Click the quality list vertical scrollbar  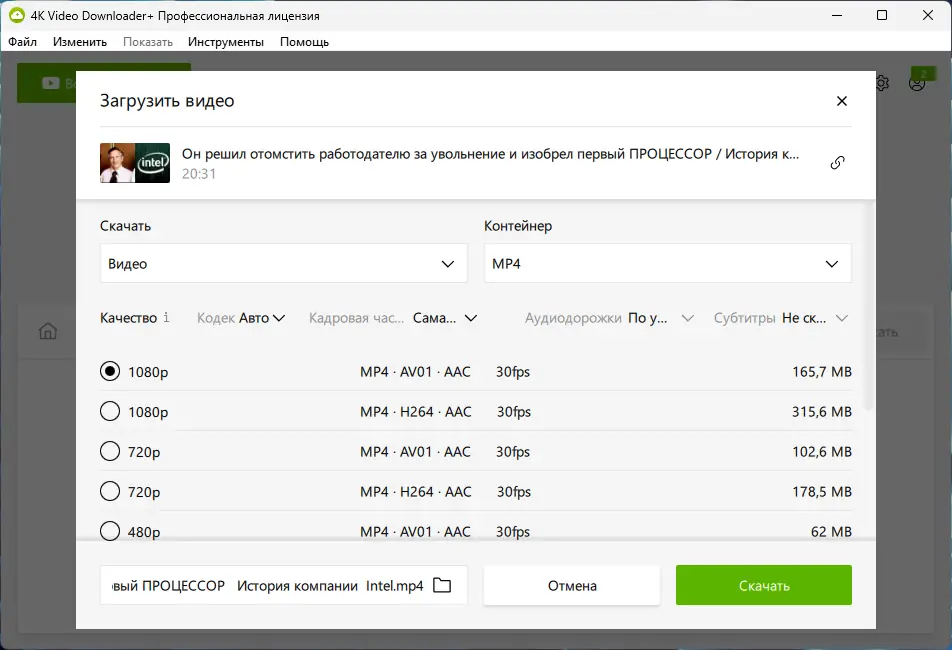tap(869, 306)
